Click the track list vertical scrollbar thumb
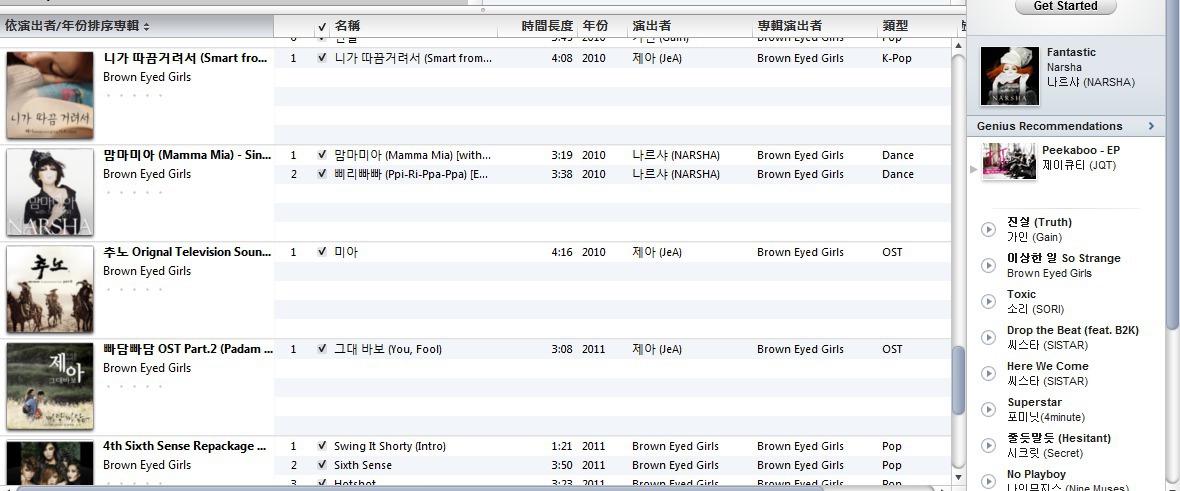Screen dimensions: 1180x491 coord(958,380)
